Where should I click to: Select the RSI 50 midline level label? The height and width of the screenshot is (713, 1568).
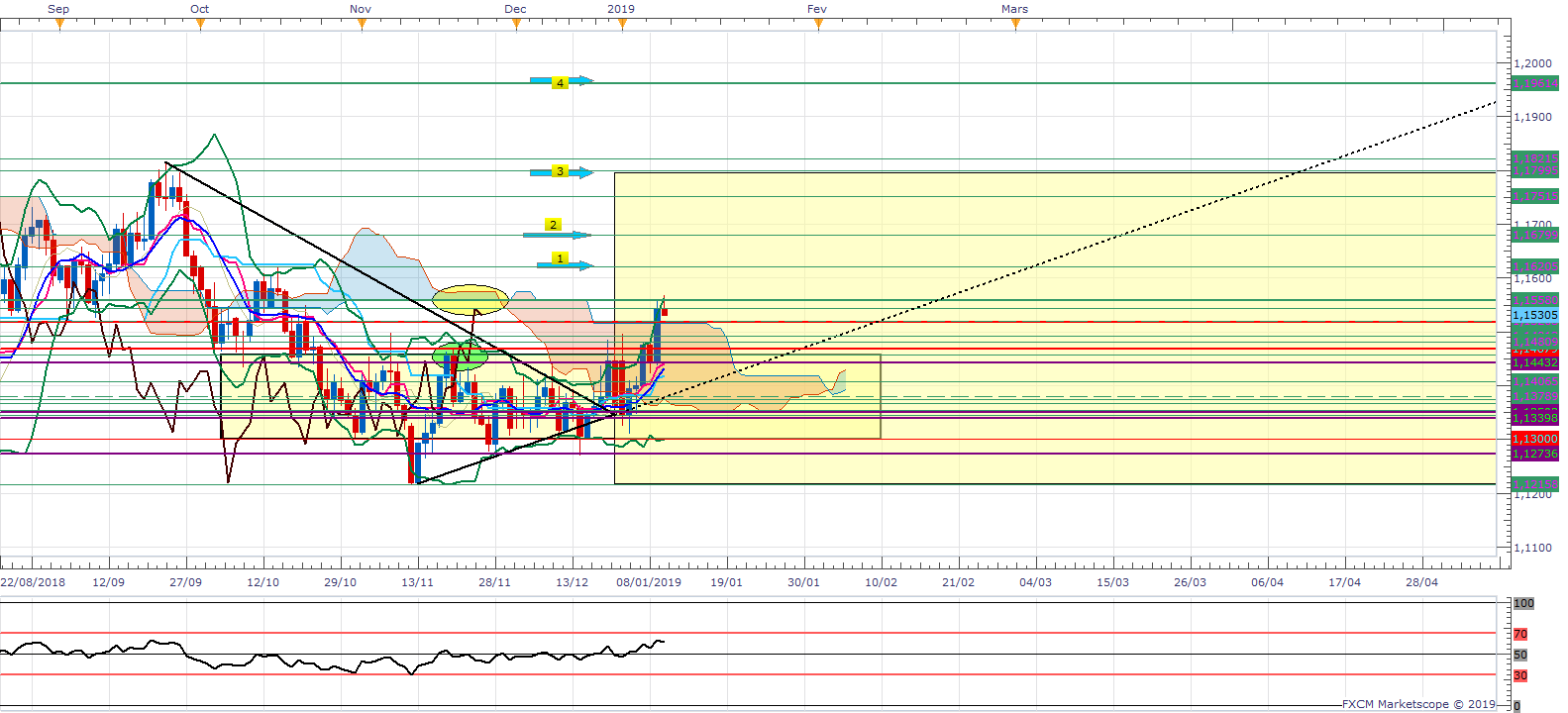click(1520, 655)
